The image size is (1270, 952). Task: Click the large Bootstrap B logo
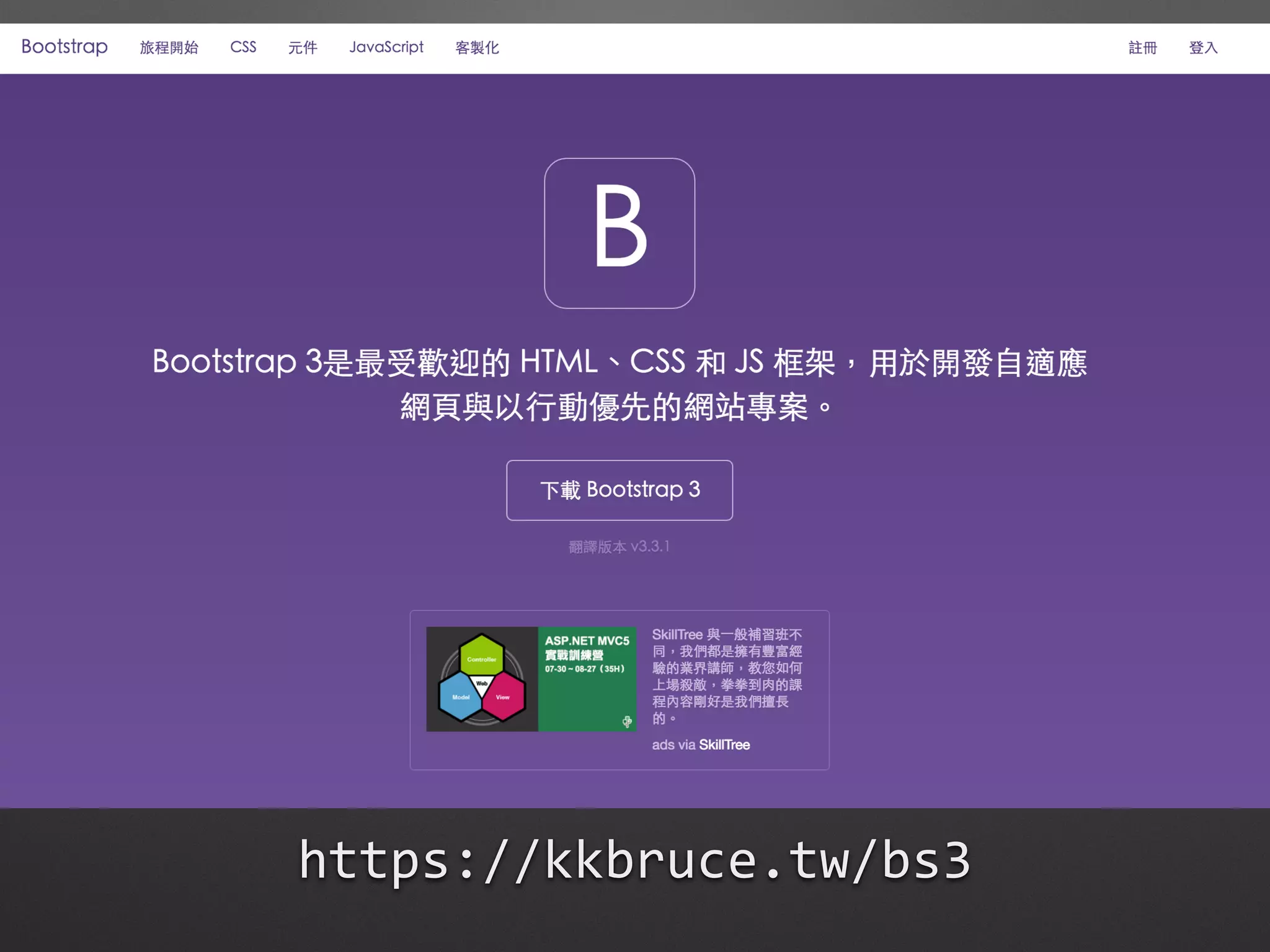pos(619,233)
